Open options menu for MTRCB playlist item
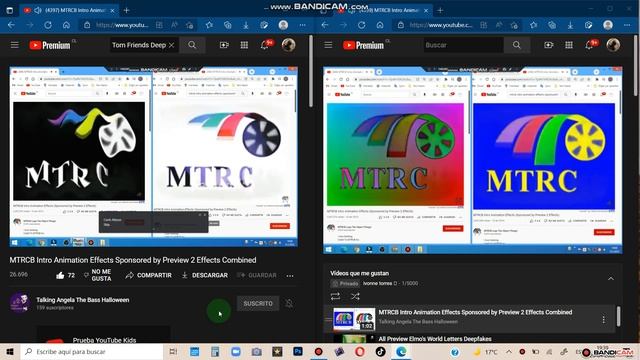Viewport: 640px width, 360px height. (x=604, y=319)
